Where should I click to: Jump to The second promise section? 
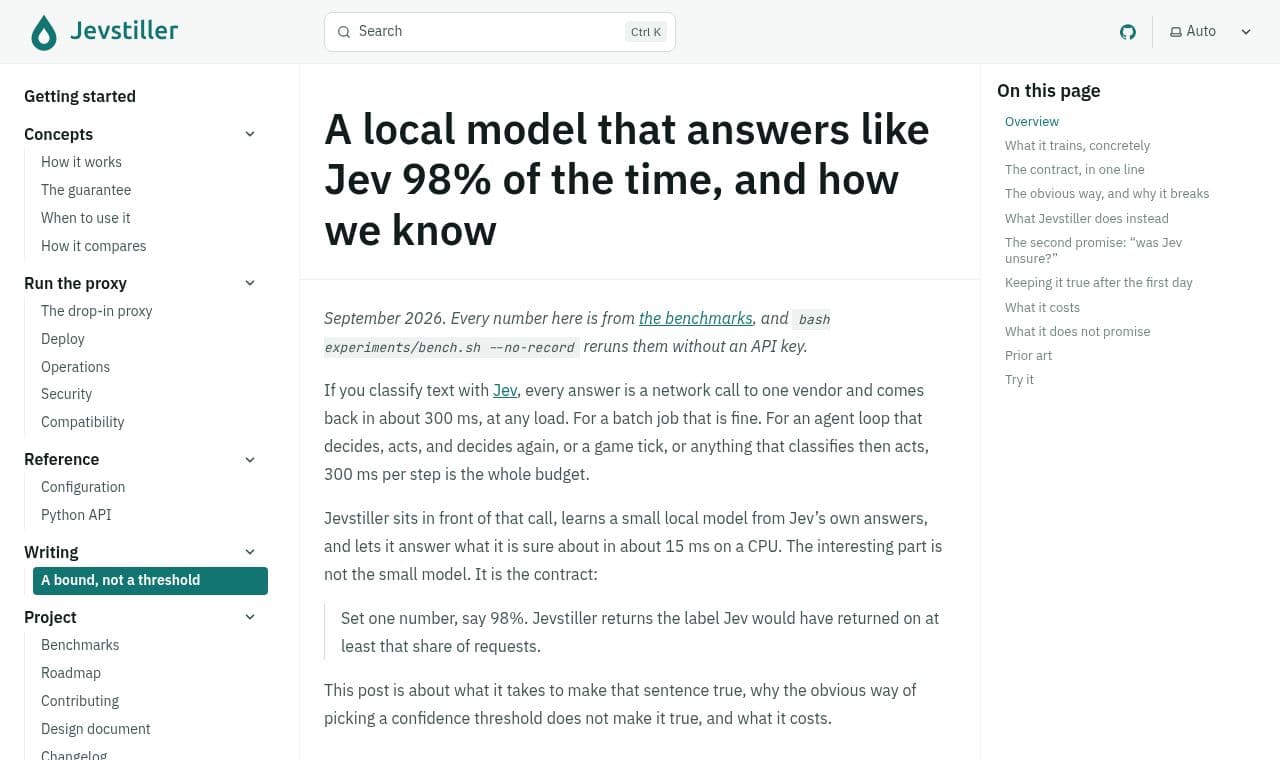pos(1094,250)
